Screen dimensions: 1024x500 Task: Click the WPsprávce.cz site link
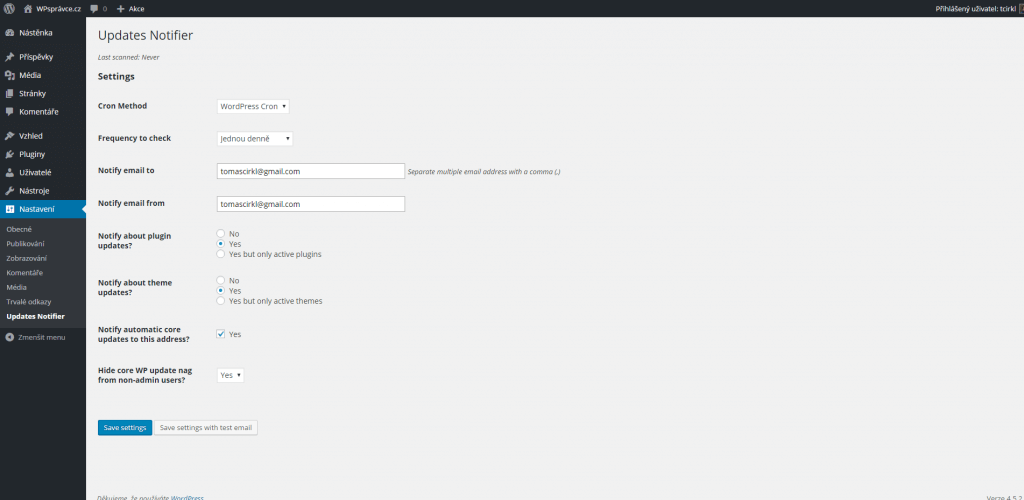click(59, 8)
